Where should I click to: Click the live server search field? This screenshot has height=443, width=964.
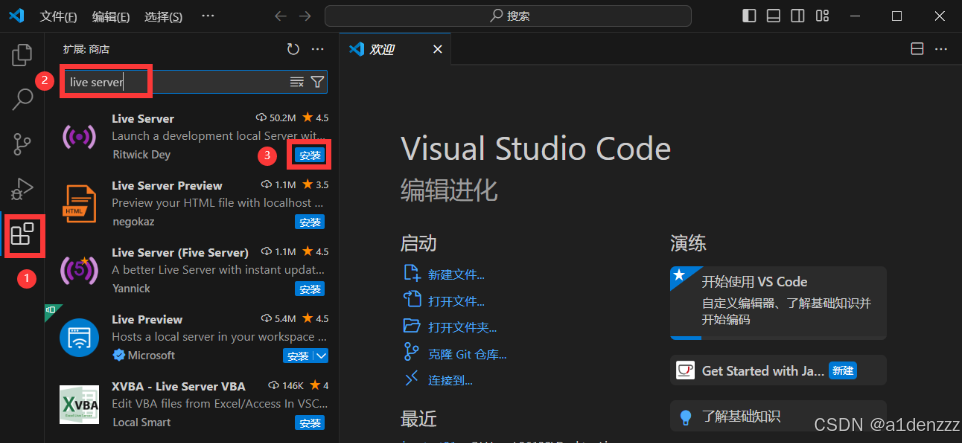(194, 82)
